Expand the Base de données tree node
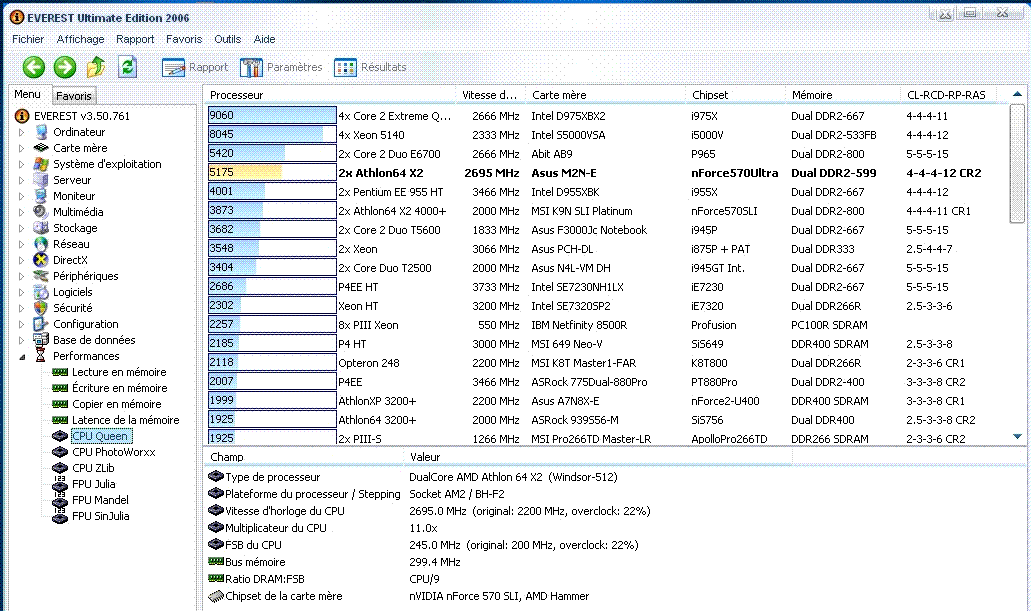This screenshot has height=611, width=1031. click(x=22, y=340)
